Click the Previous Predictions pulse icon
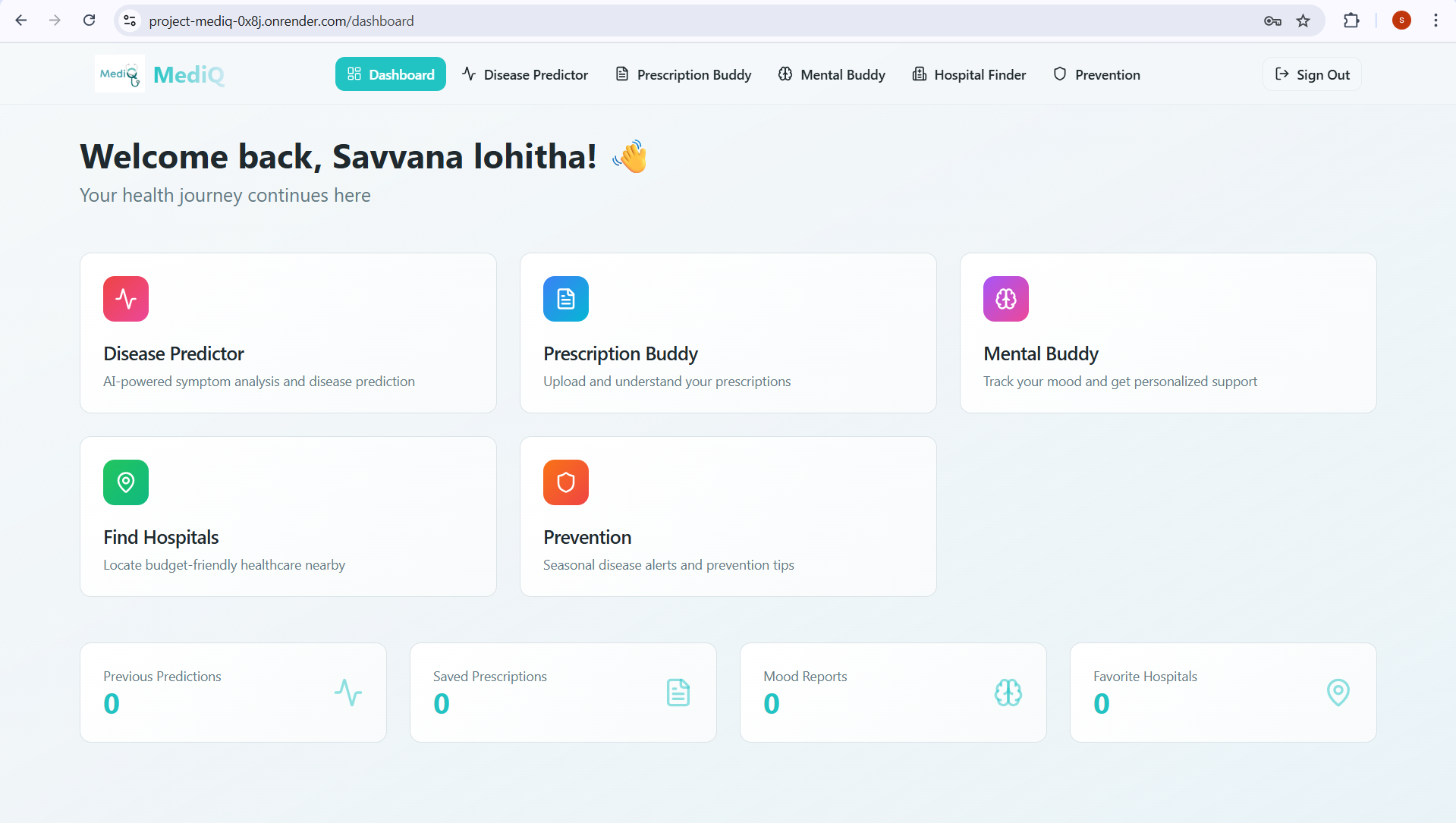 (347, 693)
